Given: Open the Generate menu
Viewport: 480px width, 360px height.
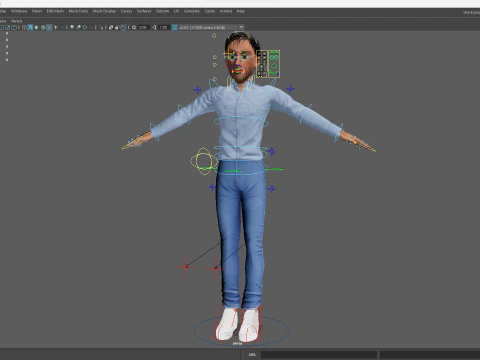Looking at the screenshot, I should pos(192,11).
